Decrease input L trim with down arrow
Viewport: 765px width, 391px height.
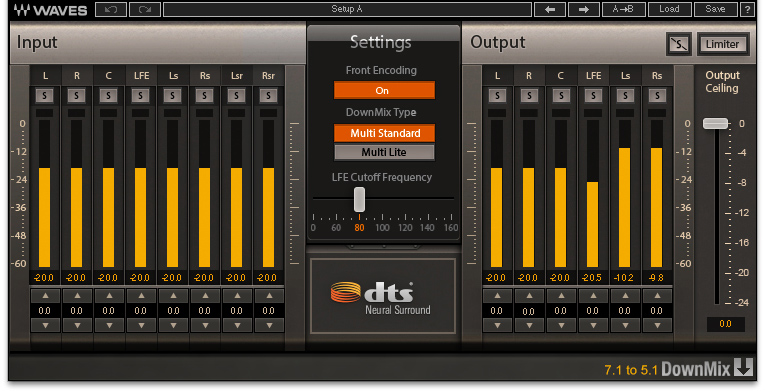[45, 325]
